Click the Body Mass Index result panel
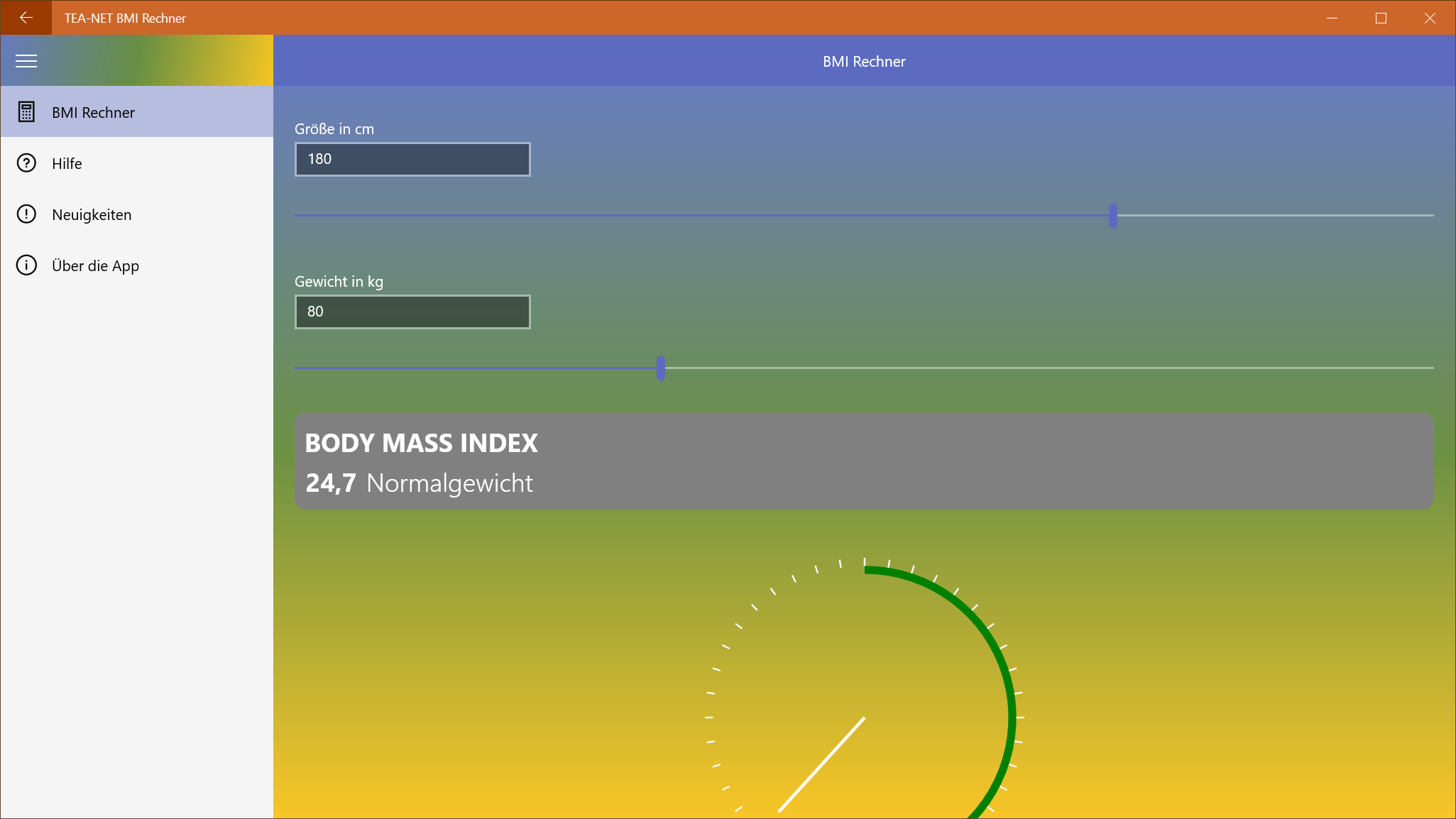Screen dimensions: 1456x819 [863, 461]
